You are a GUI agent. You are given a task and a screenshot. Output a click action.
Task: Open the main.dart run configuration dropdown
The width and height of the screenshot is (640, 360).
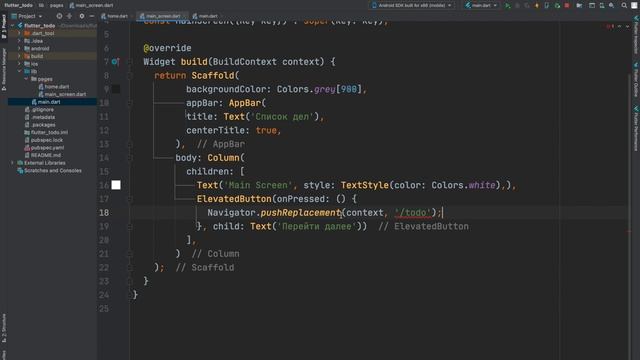click(x=481, y=6)
